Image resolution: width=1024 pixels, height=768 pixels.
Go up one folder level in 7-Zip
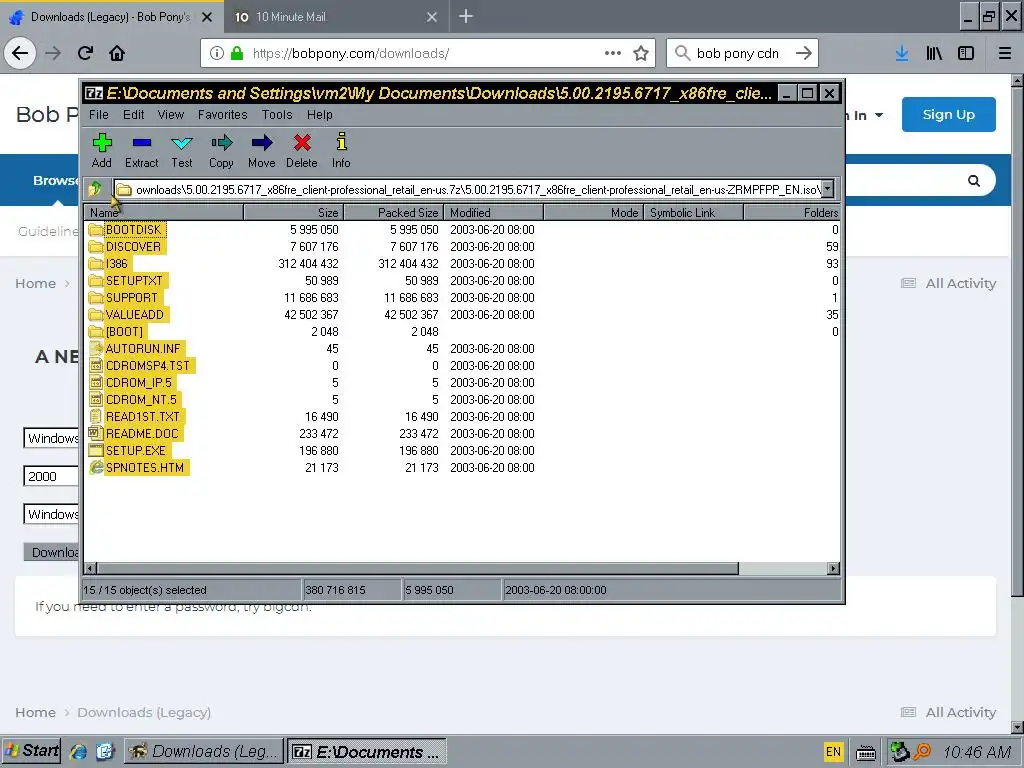(95, 189)
